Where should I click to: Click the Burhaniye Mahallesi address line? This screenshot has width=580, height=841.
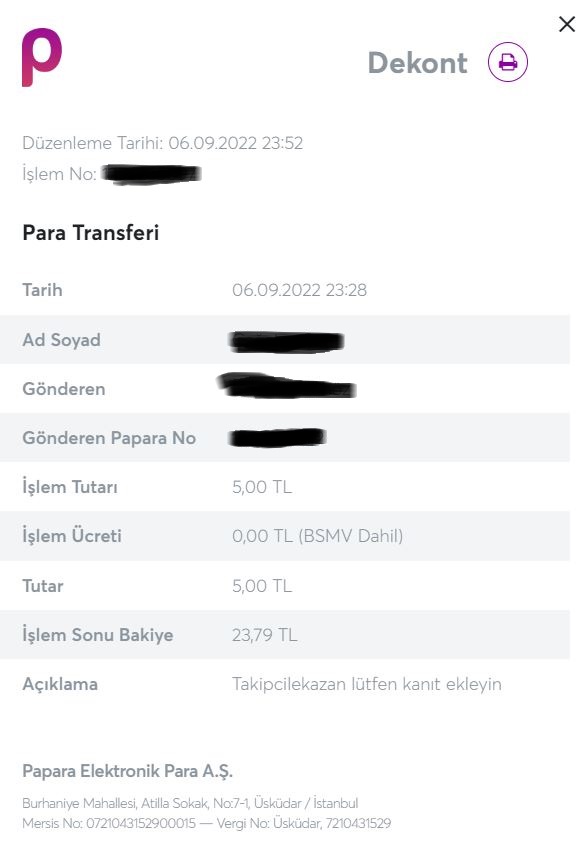tap(190, 803)
